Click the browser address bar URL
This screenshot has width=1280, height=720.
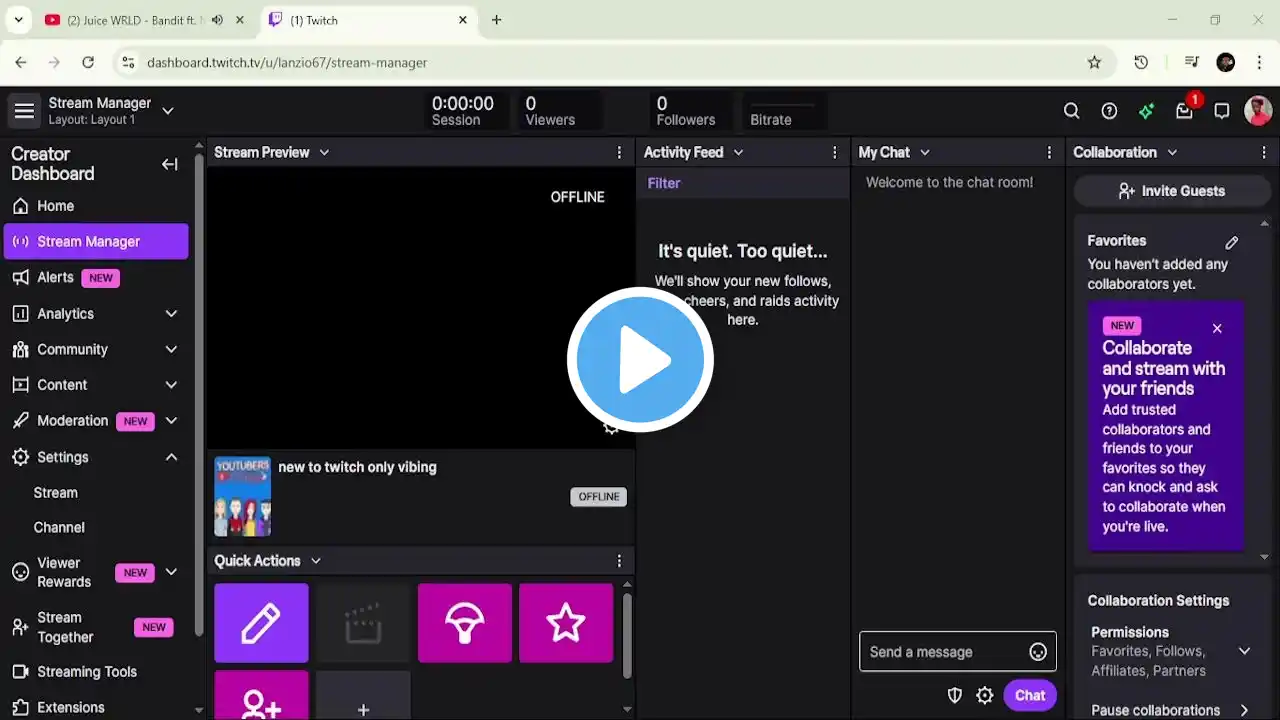[x=287, y=62]
